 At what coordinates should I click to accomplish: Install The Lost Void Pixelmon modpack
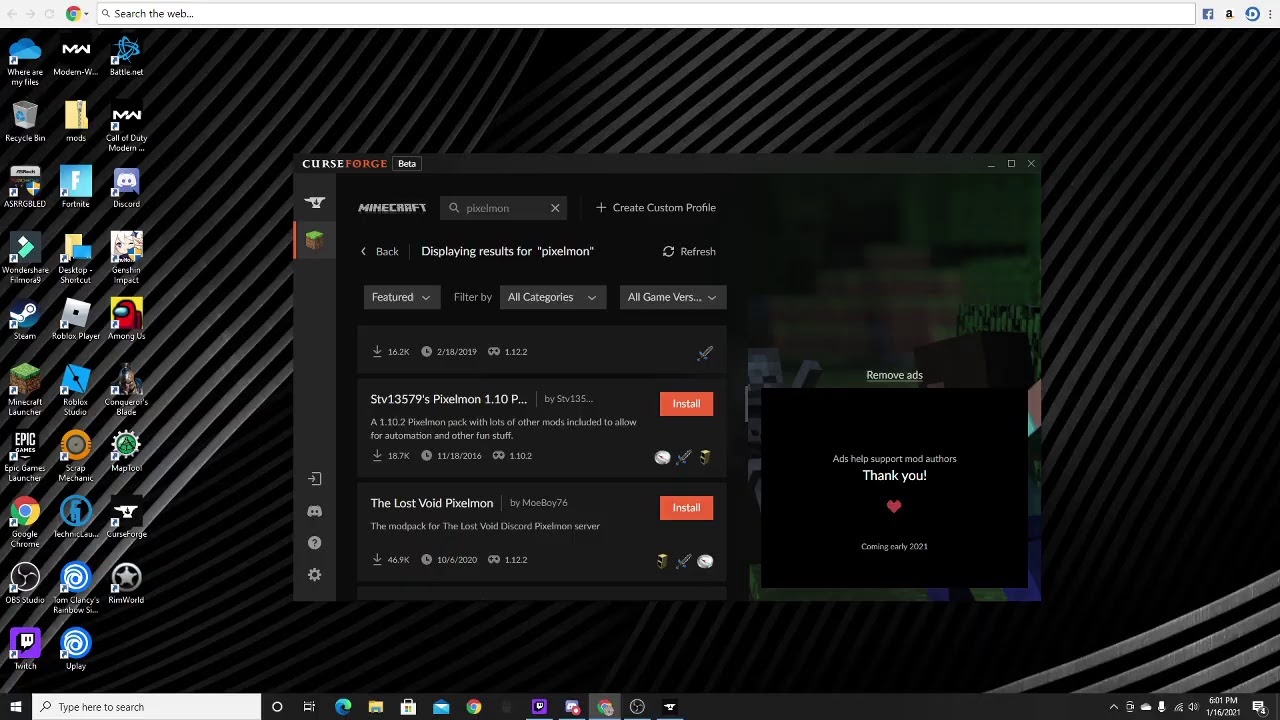pos(686,507)
